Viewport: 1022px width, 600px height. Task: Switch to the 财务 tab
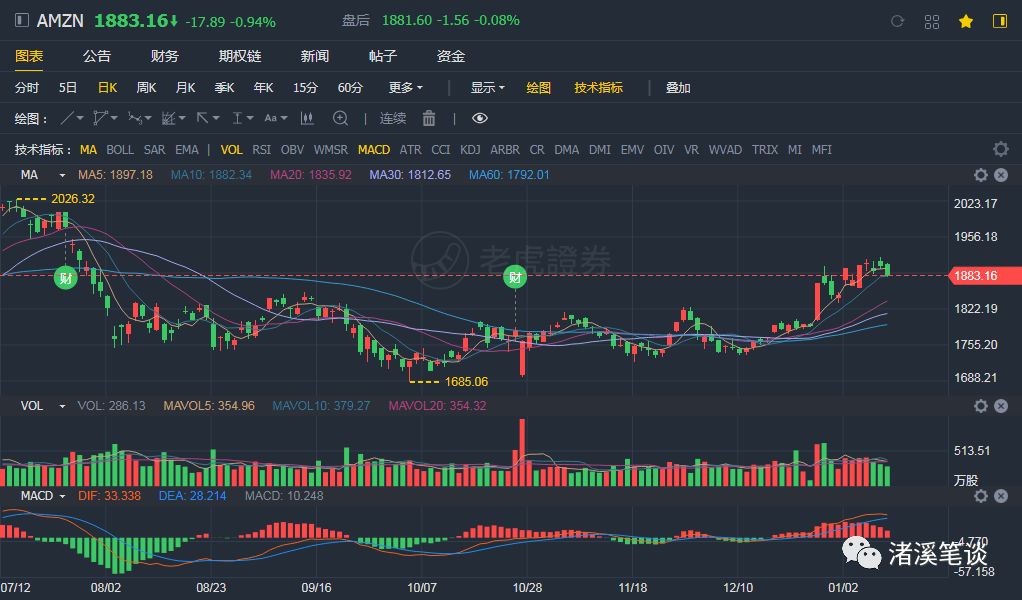click(x=165, y=56)
